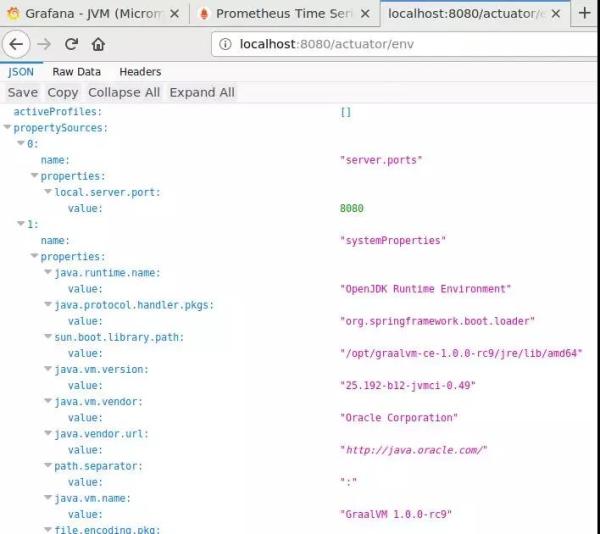Collapse the java.vm.version node
This screenshot has width=600, height=534.
click(48, 368)
